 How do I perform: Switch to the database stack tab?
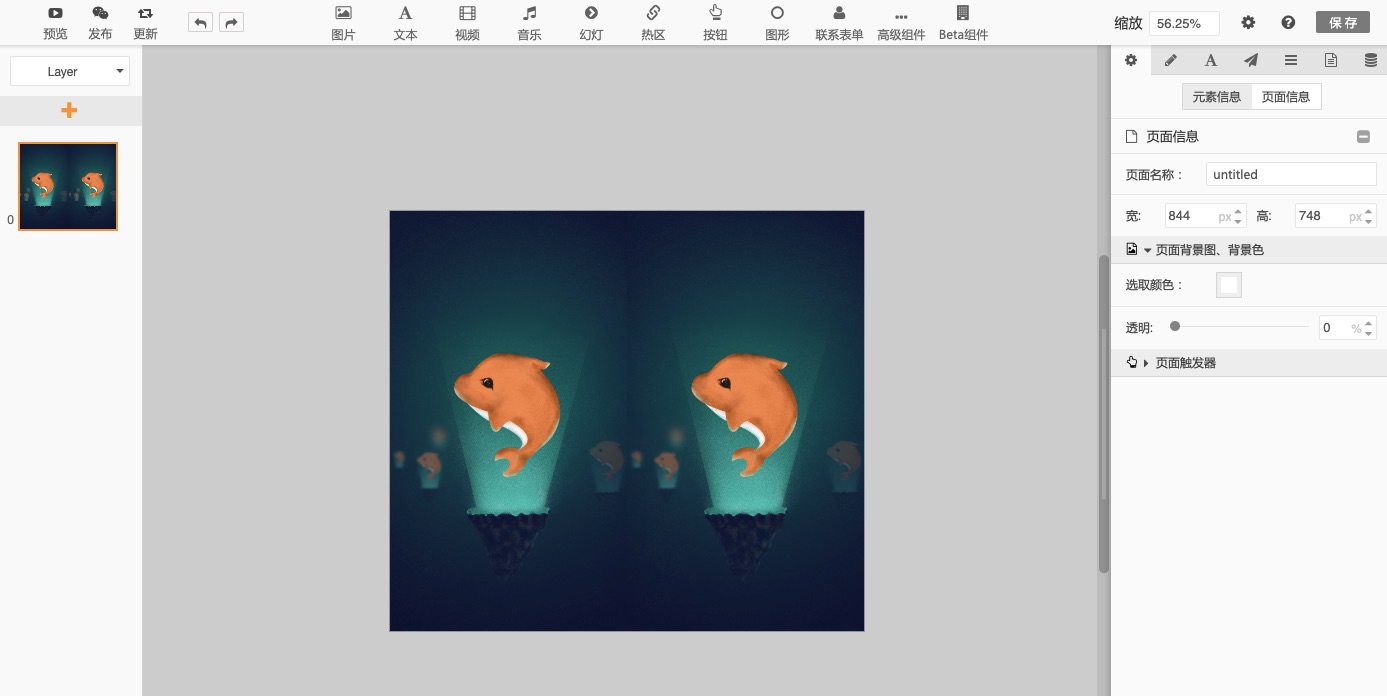point(1371,60)
